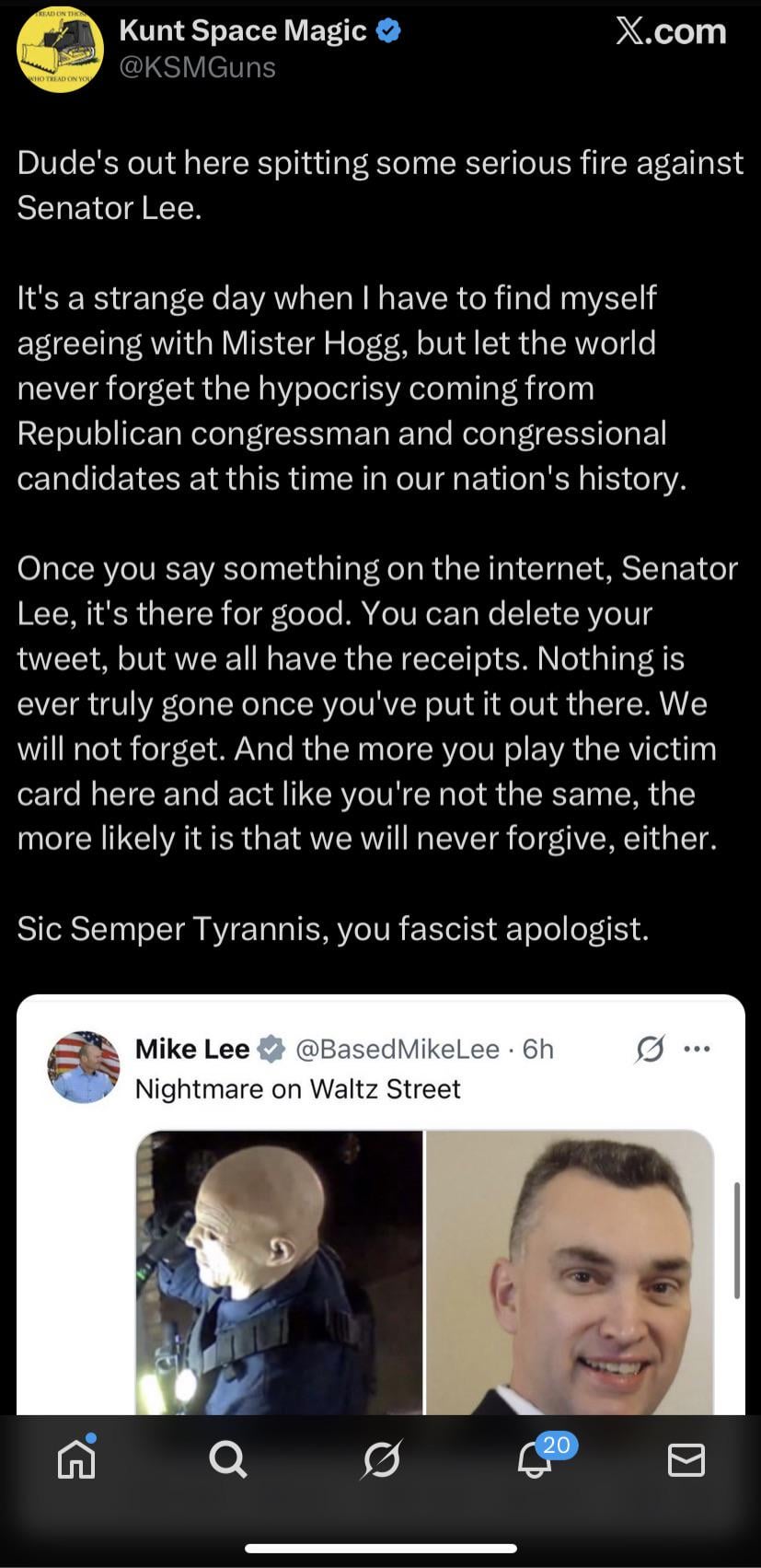Open the Search magnifier tab
761x1568 pixels.
[x=227, y=1459]
